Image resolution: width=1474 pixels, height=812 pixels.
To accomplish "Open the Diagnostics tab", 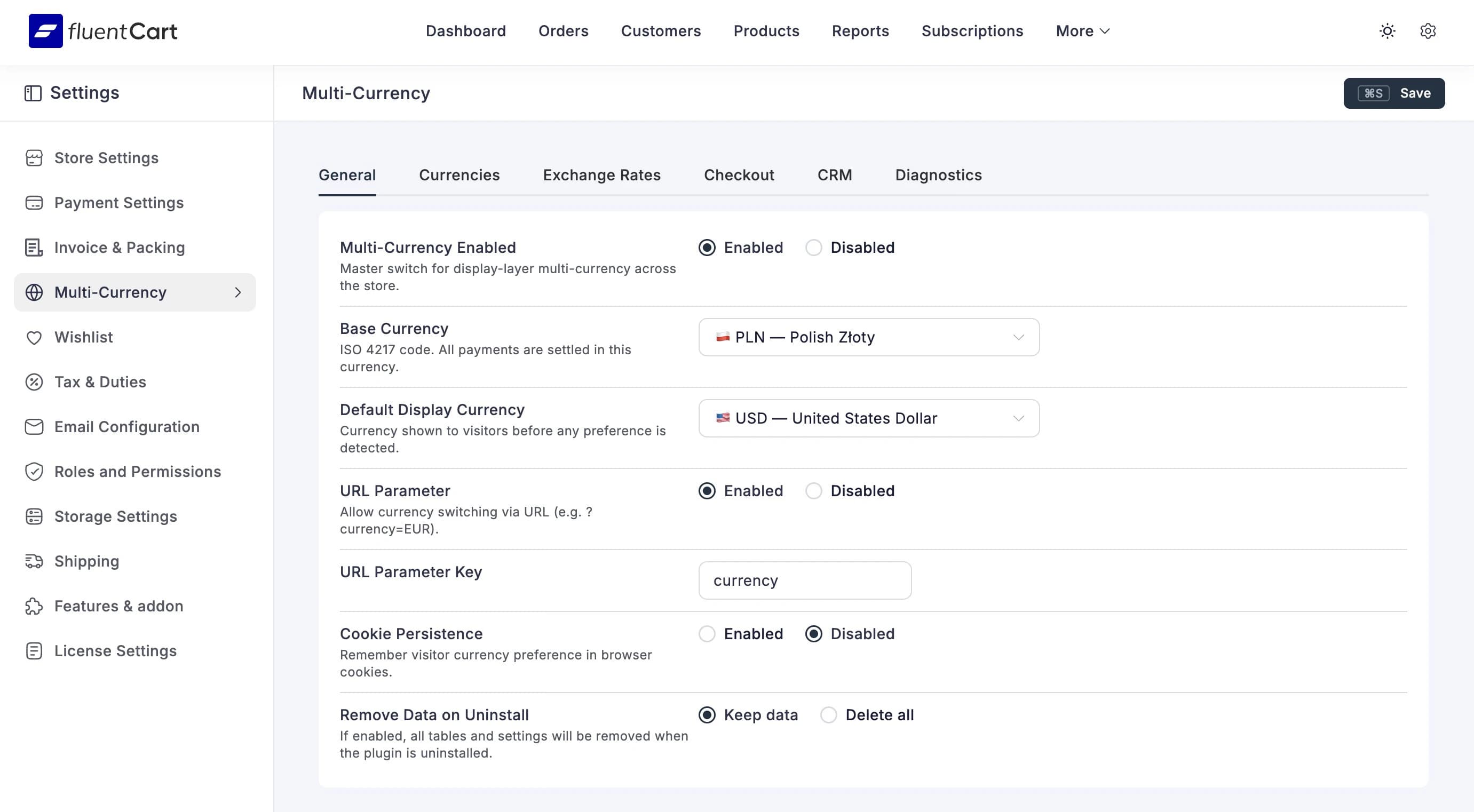I will [x=938, y=175].
